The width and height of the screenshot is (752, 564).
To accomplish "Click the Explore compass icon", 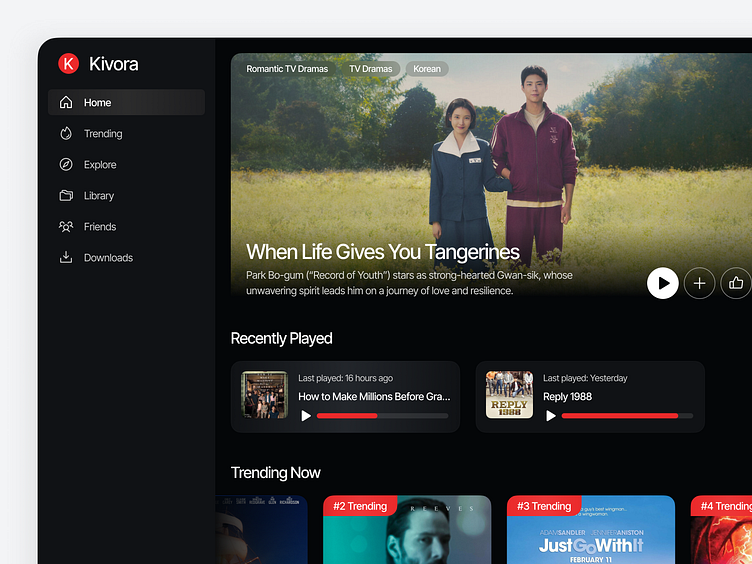I will pos(66,164).
